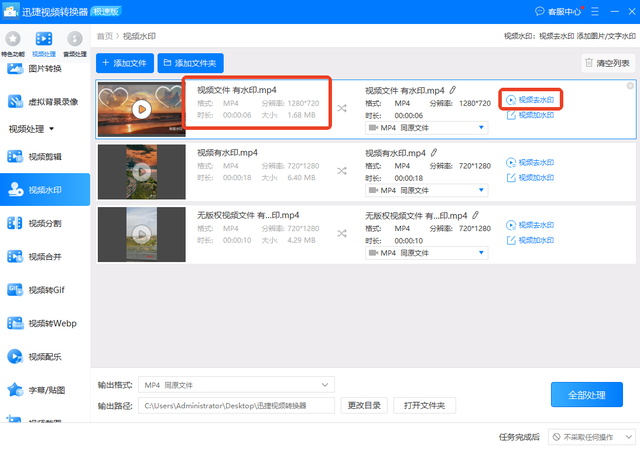This screenshot has width=640, height=451.
Task: Open the hamburger menu in title bar
Action: 595,11
